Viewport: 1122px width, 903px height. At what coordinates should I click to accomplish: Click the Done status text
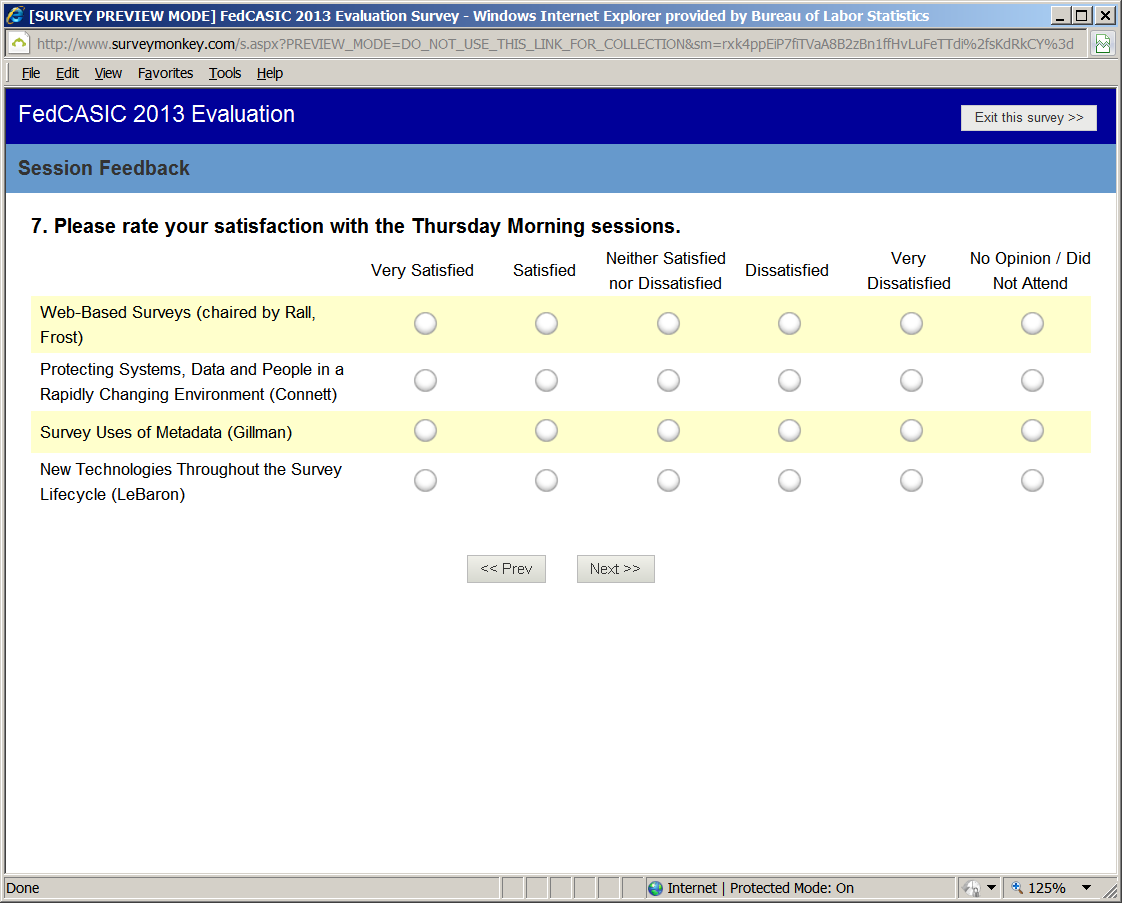(x=23, y=888)
